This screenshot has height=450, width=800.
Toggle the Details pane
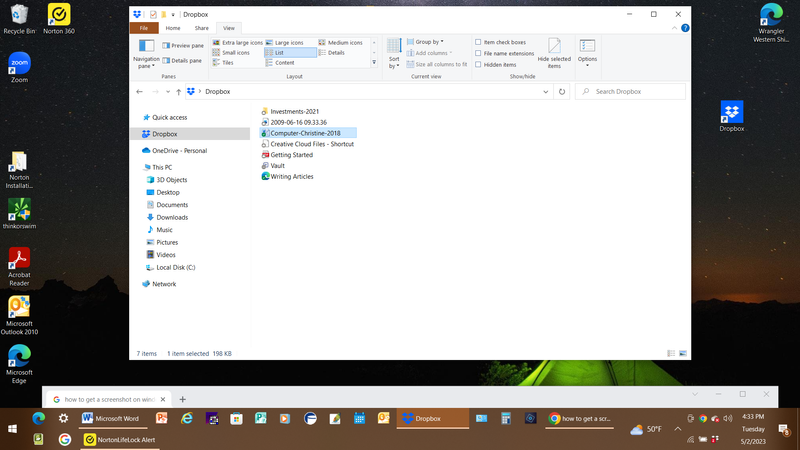(182, 60)
